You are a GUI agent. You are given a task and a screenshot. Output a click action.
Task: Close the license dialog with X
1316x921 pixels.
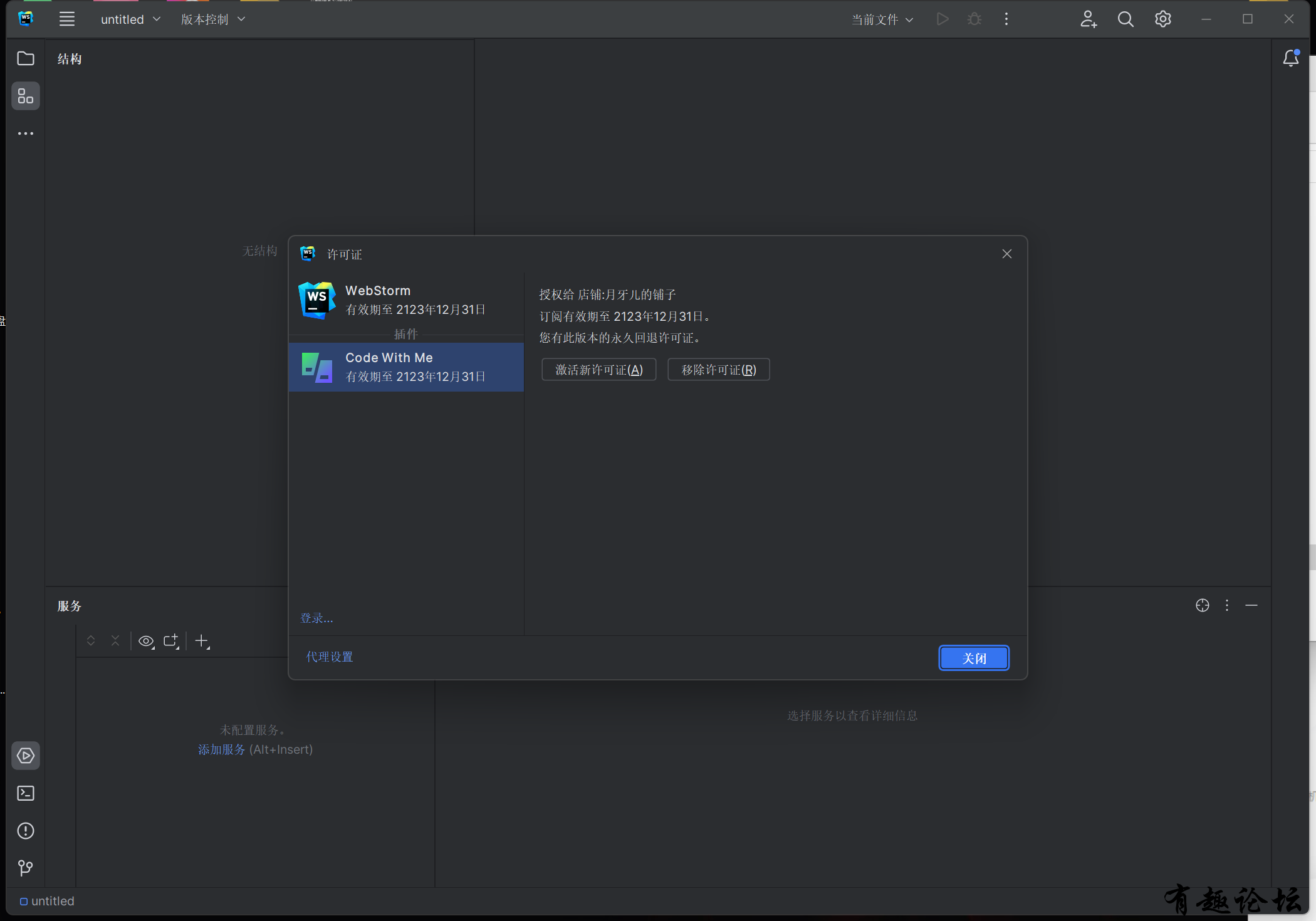[x=1007, y=254]
